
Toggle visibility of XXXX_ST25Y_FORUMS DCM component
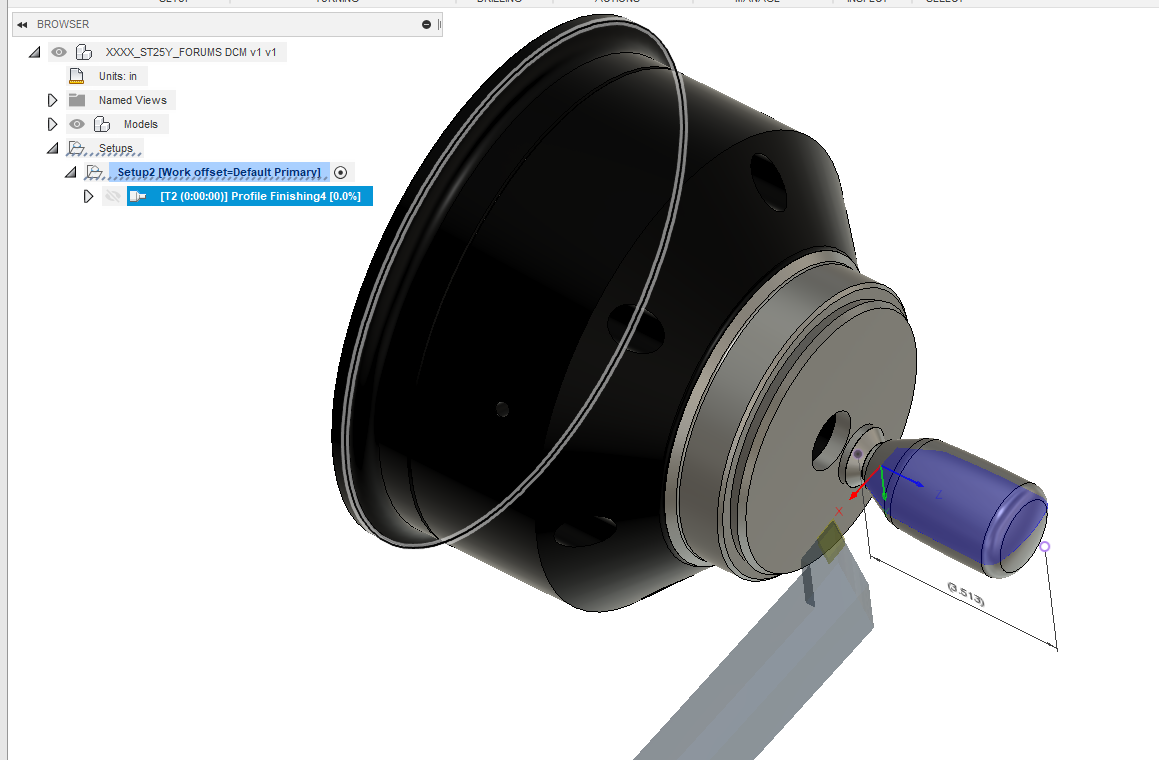[x=59, y=51]
